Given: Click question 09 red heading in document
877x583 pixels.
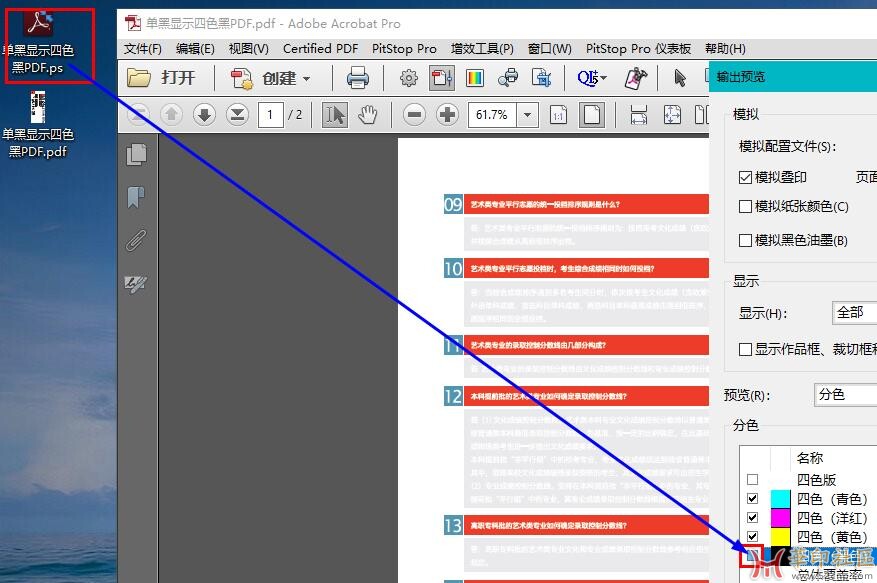Looking at the screenshot, I should click(586, 204).
